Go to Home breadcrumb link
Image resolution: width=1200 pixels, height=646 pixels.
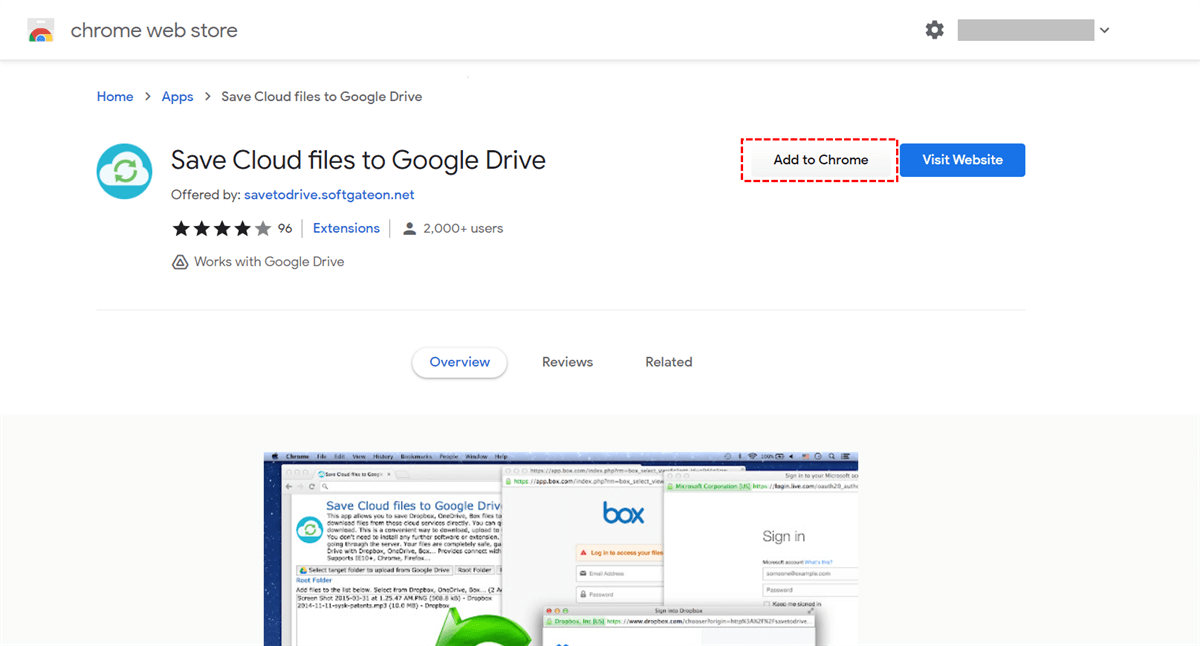pyautogui.click(x=115, y=97)
